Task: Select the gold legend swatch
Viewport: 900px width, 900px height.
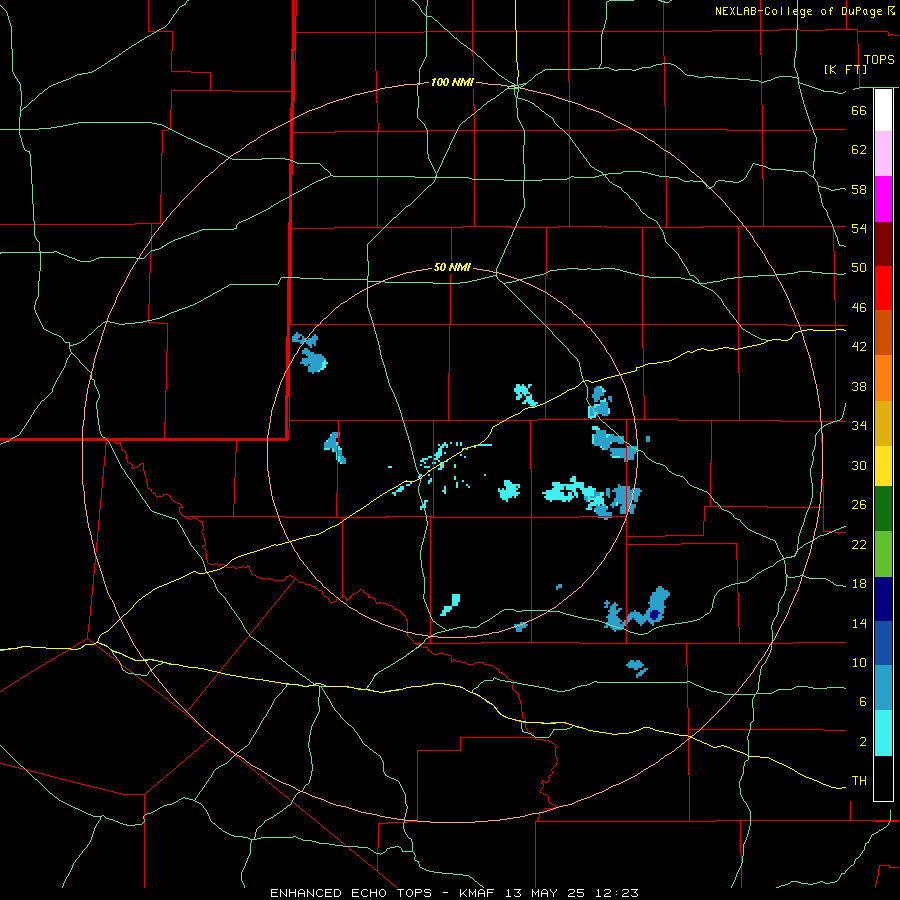Action: click(x=883, y=423)
